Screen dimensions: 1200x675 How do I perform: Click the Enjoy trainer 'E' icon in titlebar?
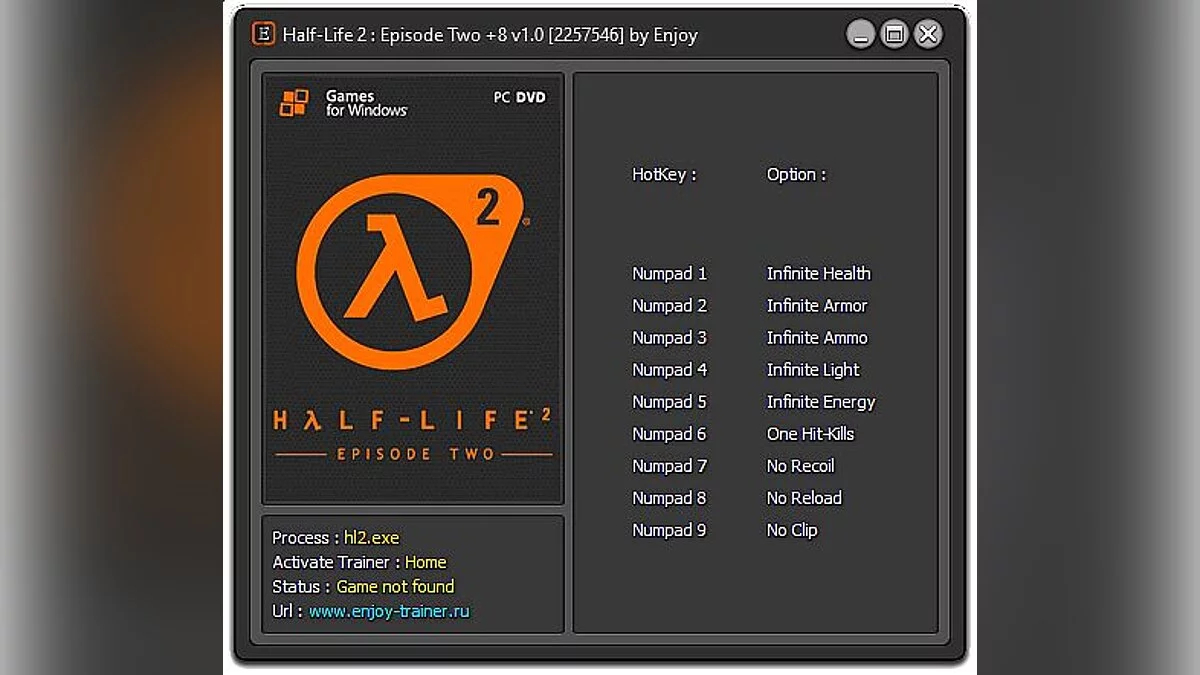263,33
